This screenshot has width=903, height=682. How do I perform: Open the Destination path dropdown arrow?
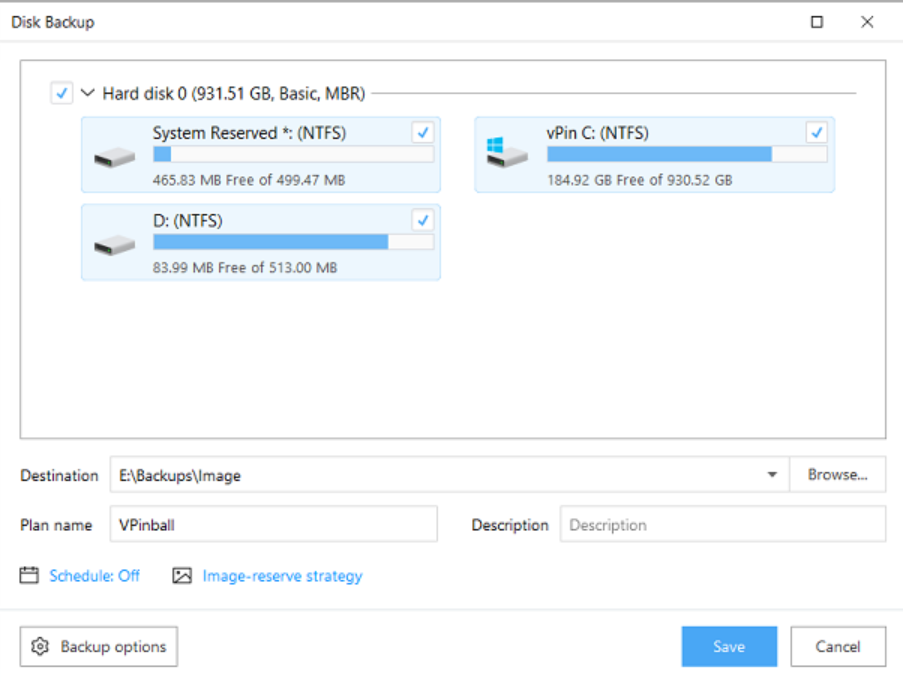pos(772,475)
